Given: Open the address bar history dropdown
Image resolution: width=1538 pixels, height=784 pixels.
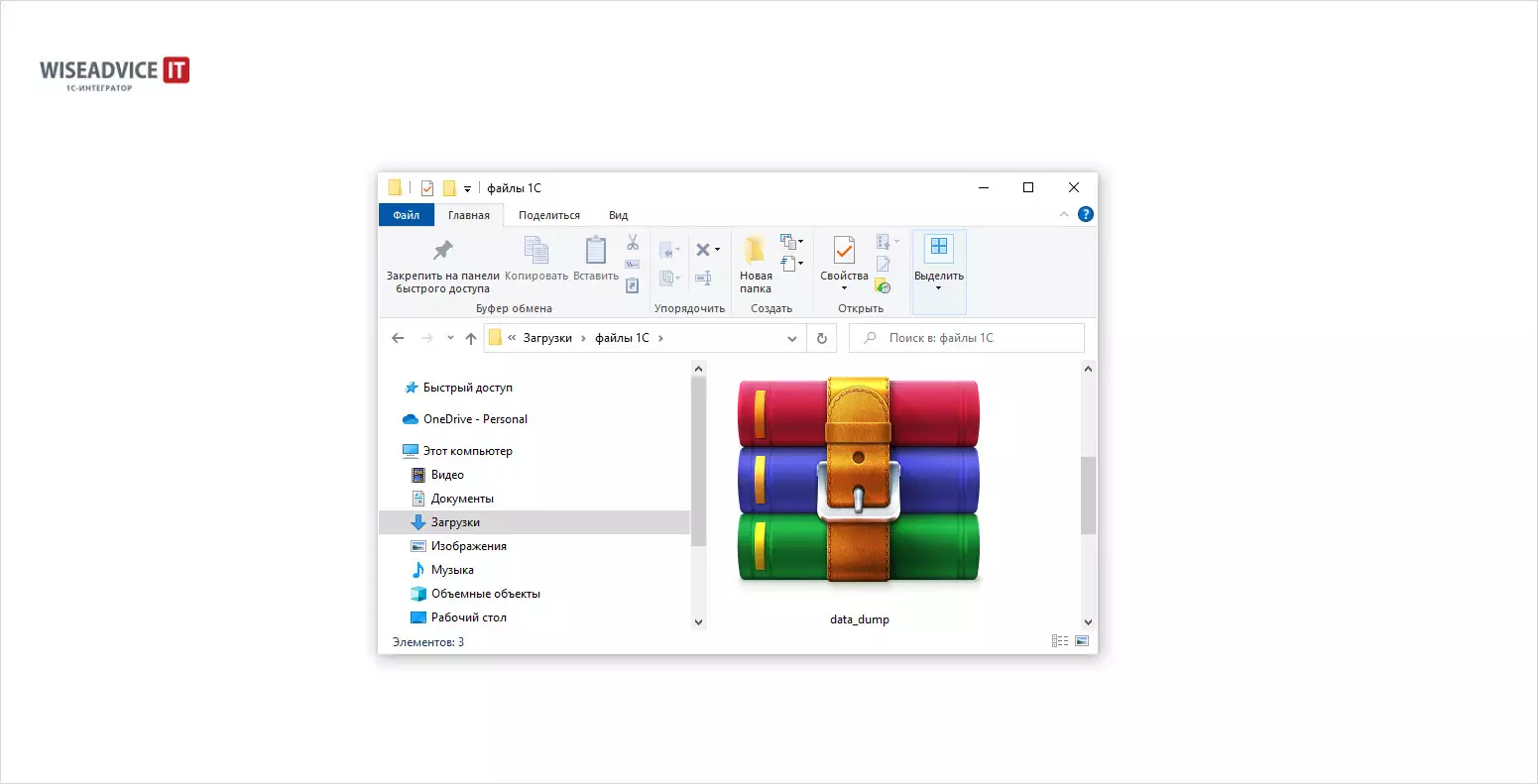Looking at the screenshot, I should pyautogui.click(x=792, y=338).
